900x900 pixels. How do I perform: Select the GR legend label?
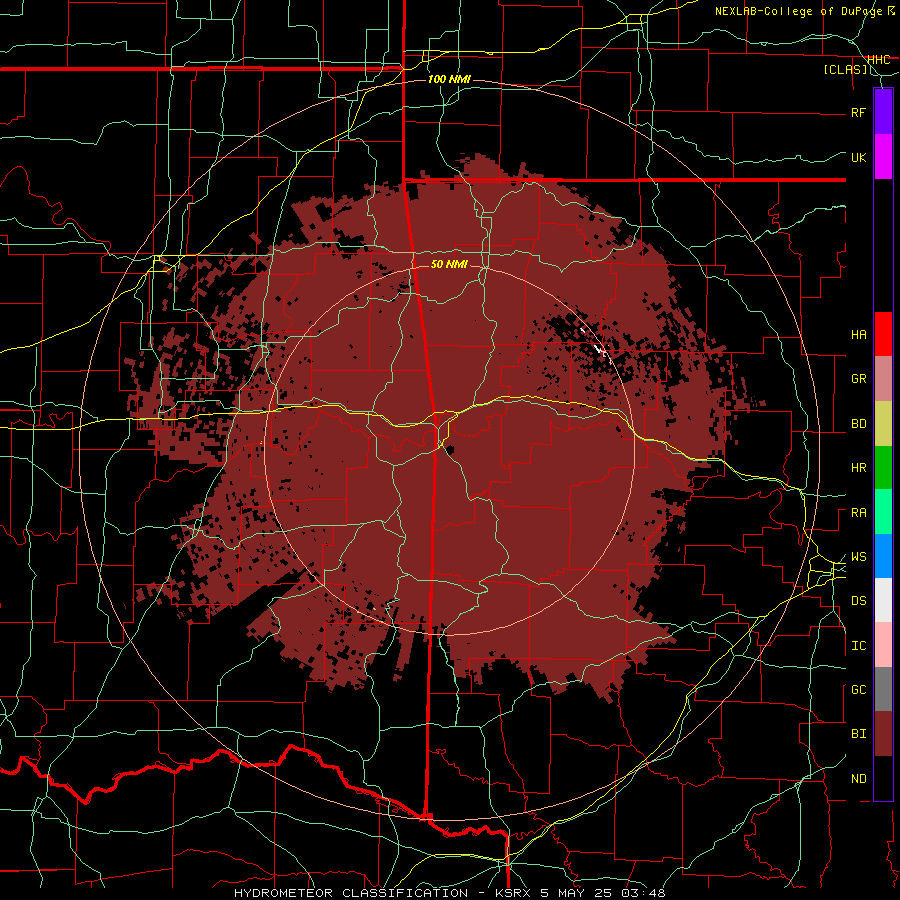858,379
